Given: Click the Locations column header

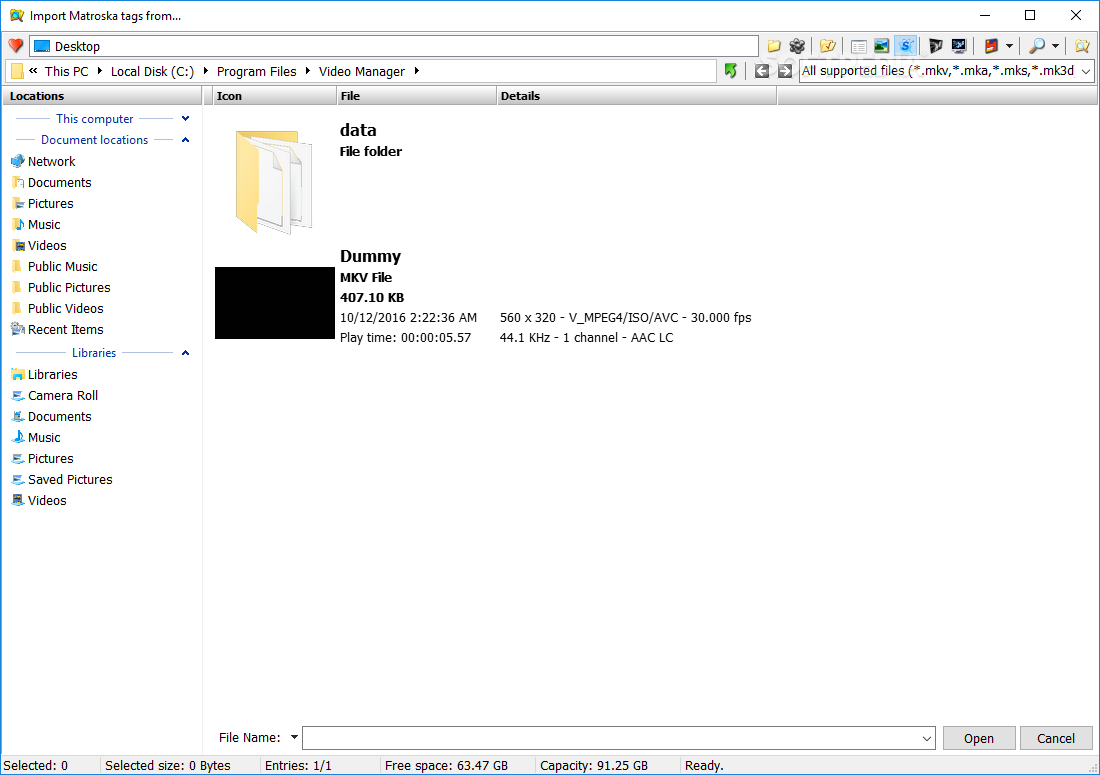Looking at the screenshot, I should pyautogui.click(x=102, y=96).
